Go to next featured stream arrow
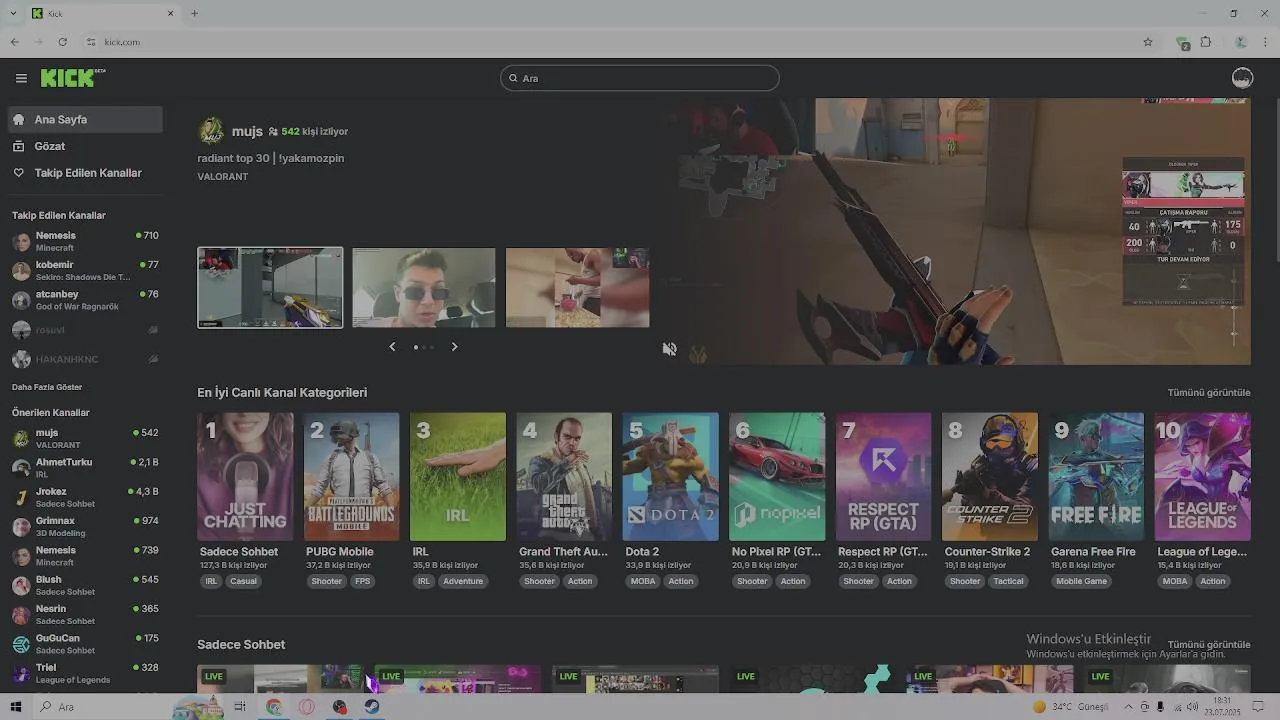This screenshot has height=720, width=1280. click(454, 347)
